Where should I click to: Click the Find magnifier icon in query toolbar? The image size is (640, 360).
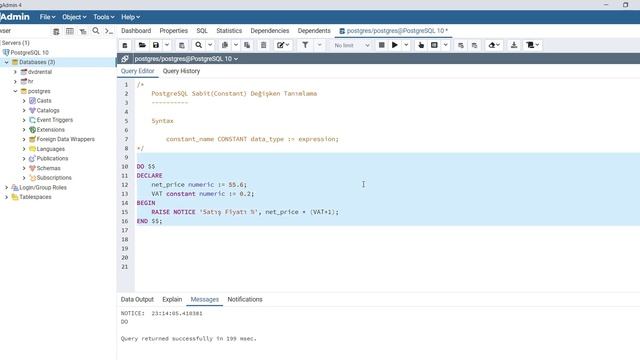(x=198, y=45)
